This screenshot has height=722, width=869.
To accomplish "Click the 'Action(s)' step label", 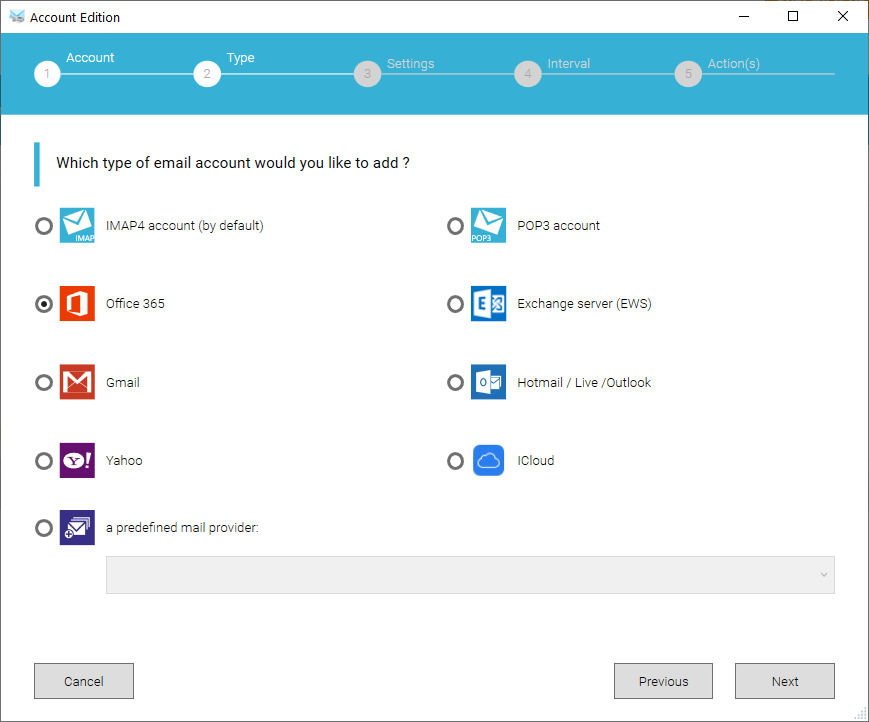I will pyautogui.click(x=733, y=64).
